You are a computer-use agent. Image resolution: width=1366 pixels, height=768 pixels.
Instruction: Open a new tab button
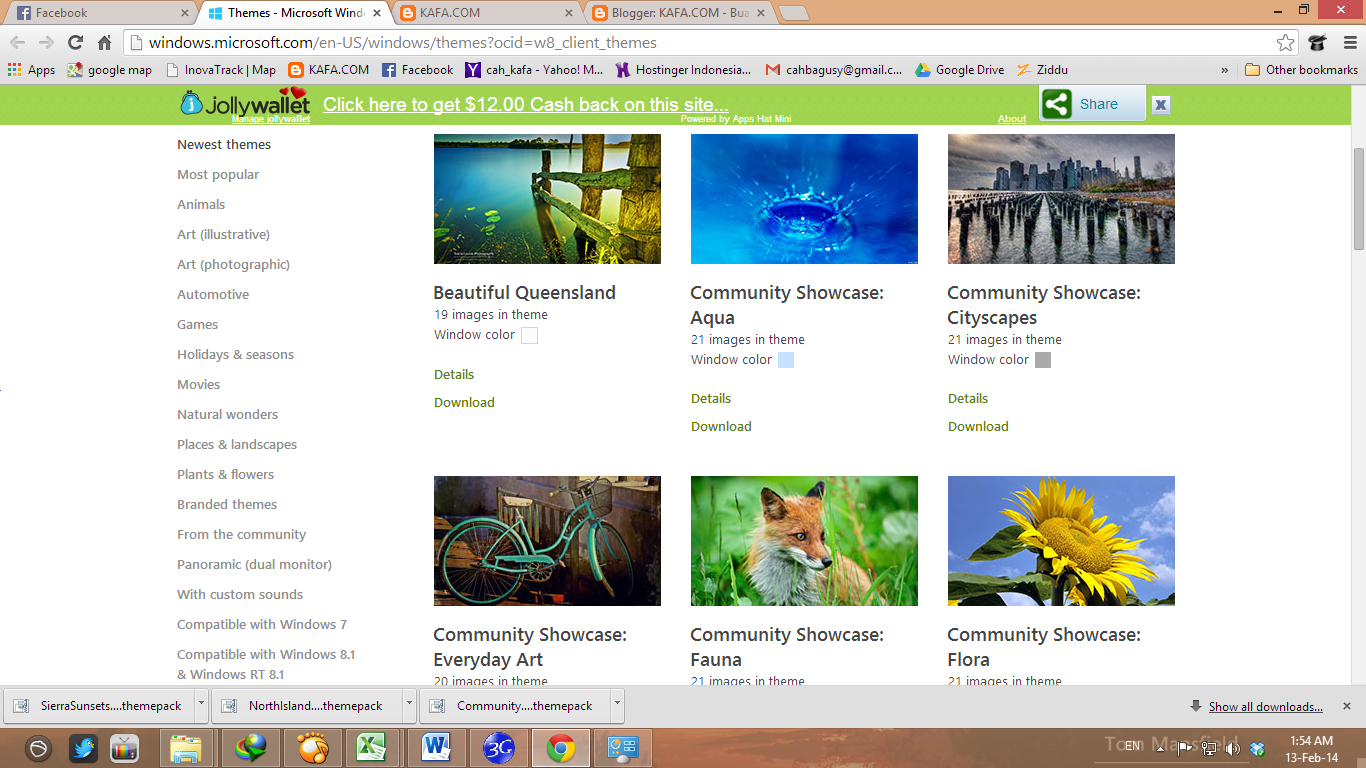click(794, 13)
